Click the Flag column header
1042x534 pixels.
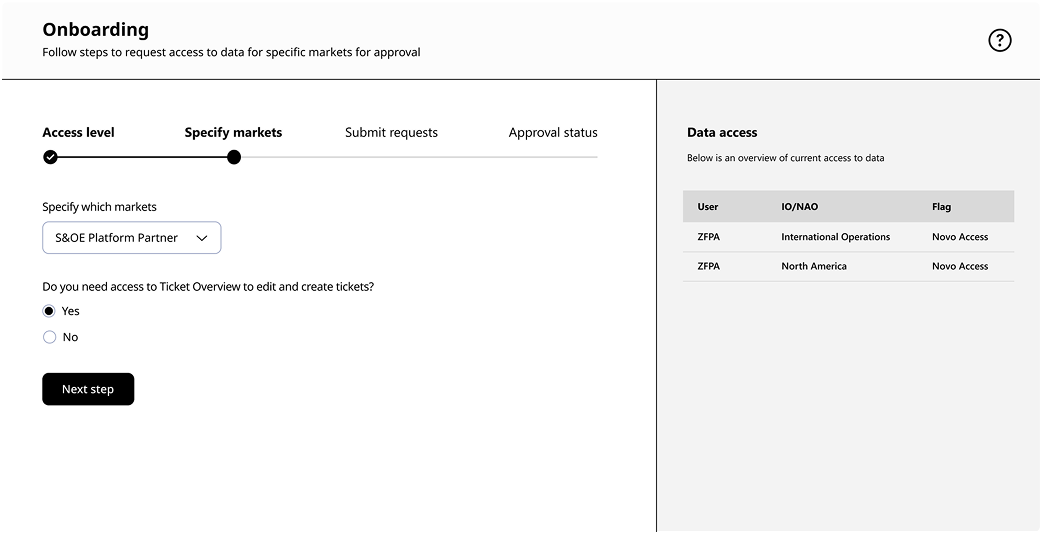(942, 207)
